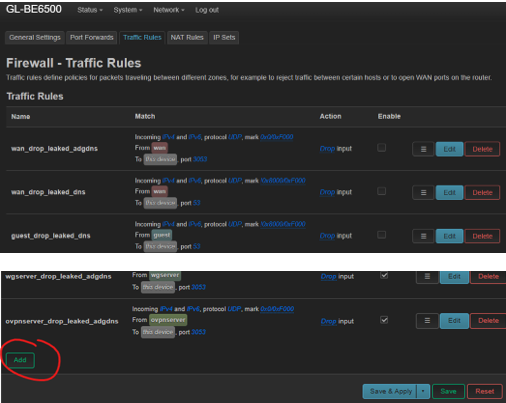
Task: Click the reorder handle for guest_drop_leaked_dns
Action: [x=423, y=236]
